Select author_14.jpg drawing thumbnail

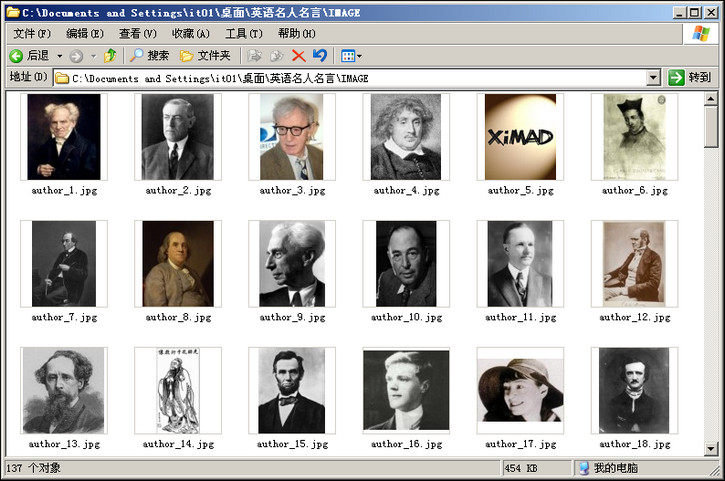pos(178,390)
